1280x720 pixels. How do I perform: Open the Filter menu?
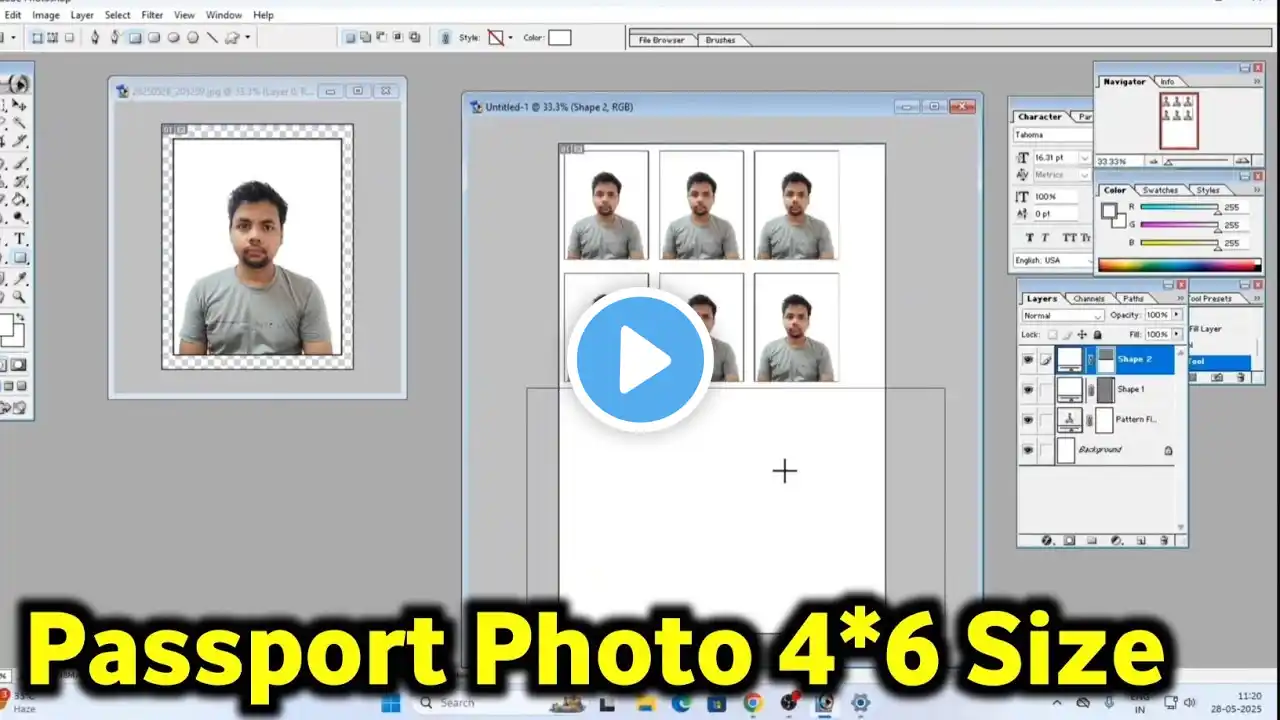pos(152,15)
